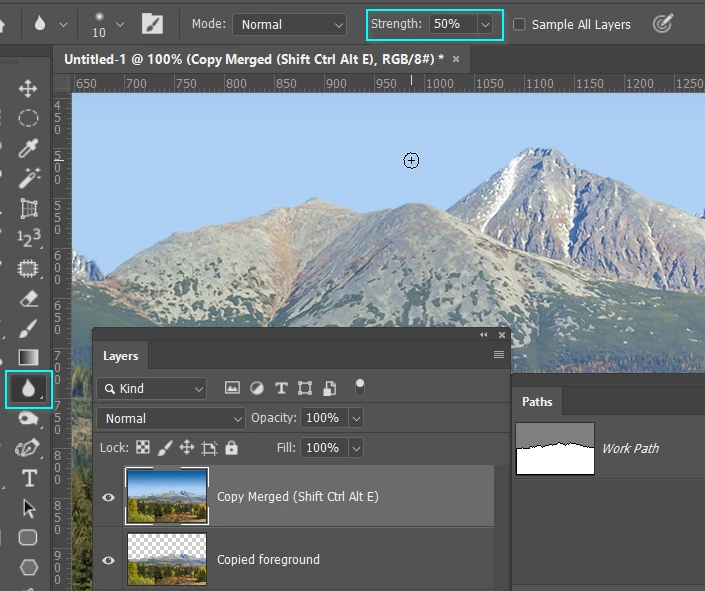Open the brush settings panel icon

pyautogui.click(x=152, y=23)
